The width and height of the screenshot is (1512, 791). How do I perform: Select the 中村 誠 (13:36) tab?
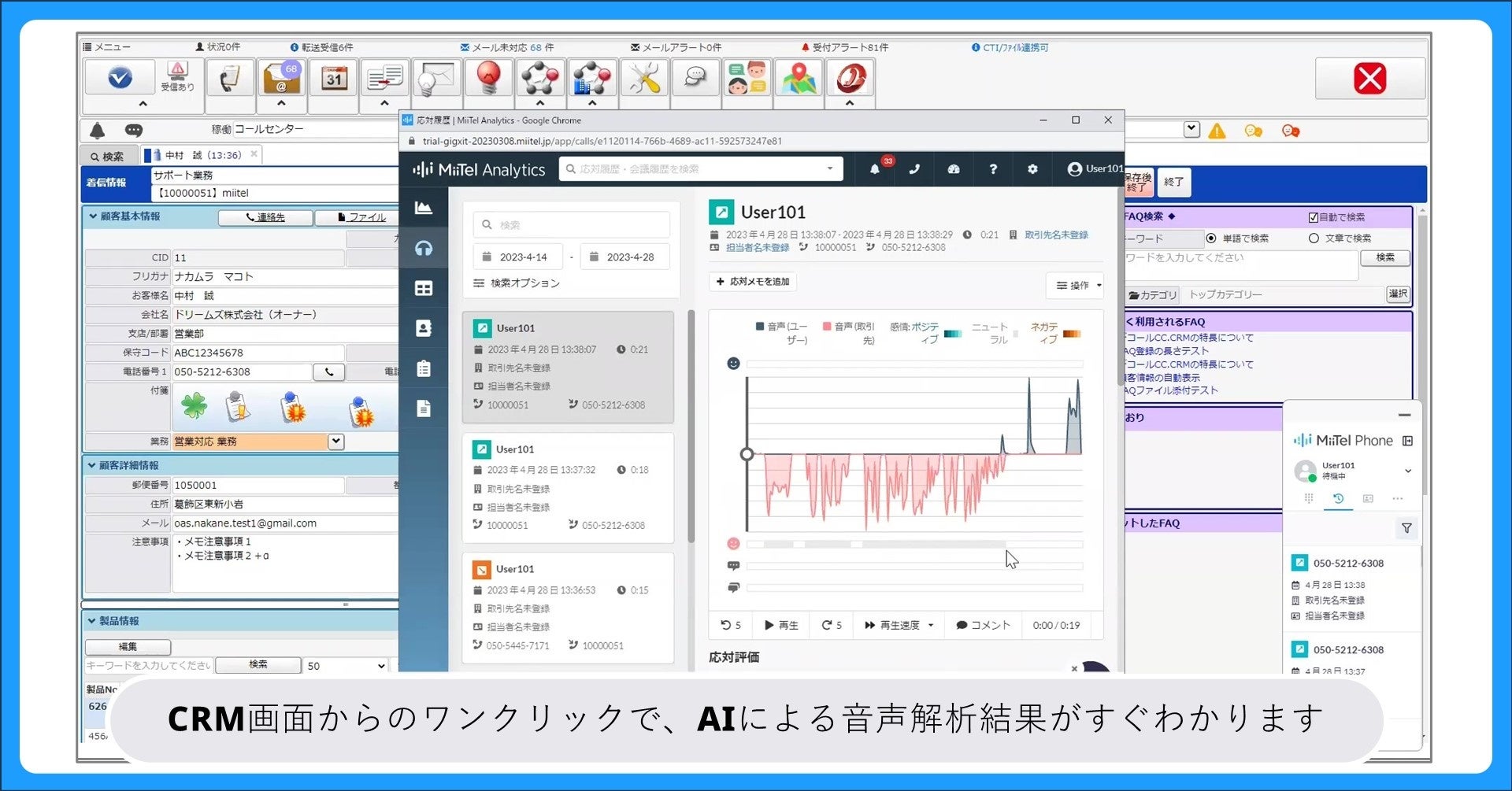tap(201, 155)
